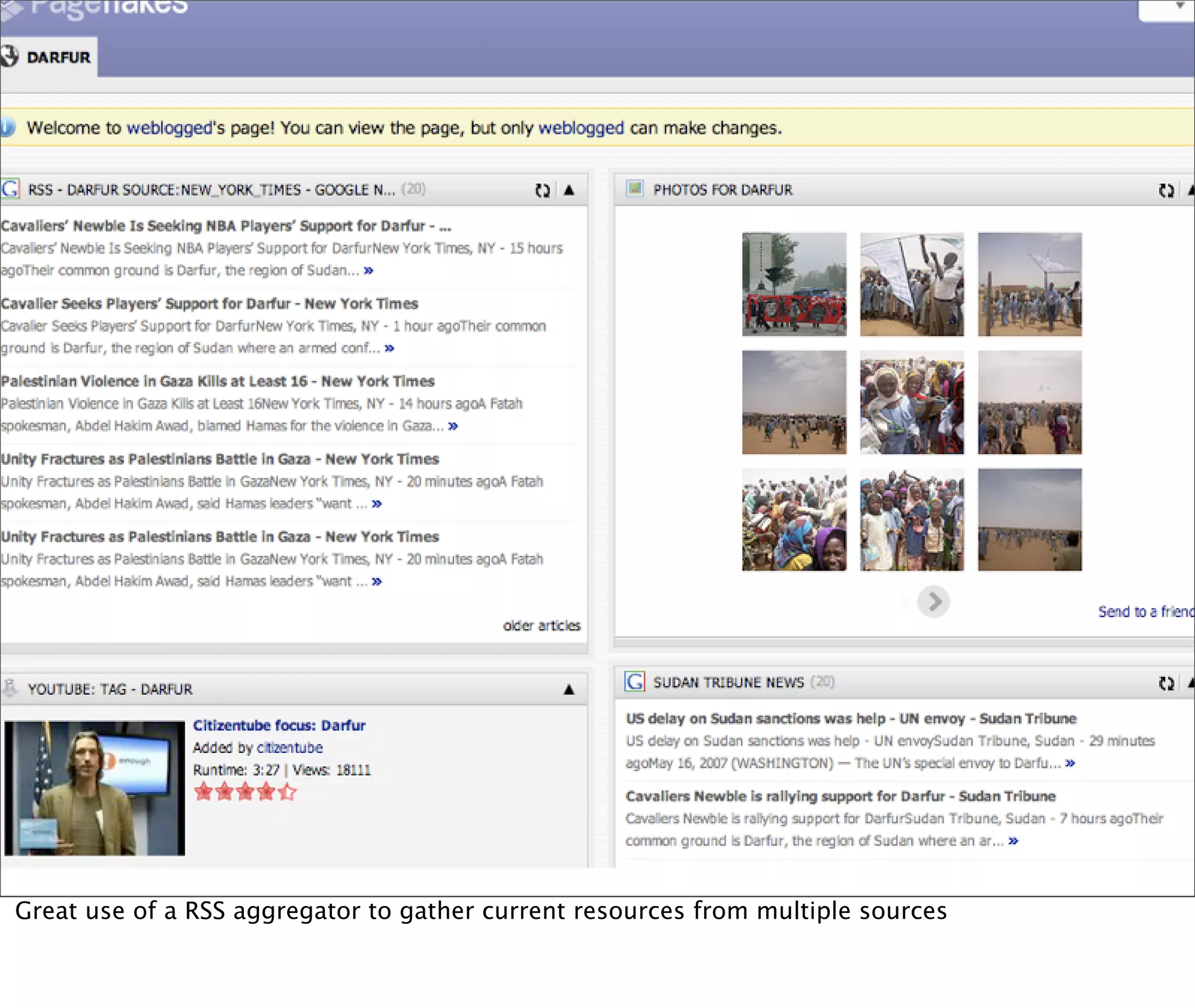Open bottom-right photo of desert horizon

pyautogui.click(x=1030, y=519)
